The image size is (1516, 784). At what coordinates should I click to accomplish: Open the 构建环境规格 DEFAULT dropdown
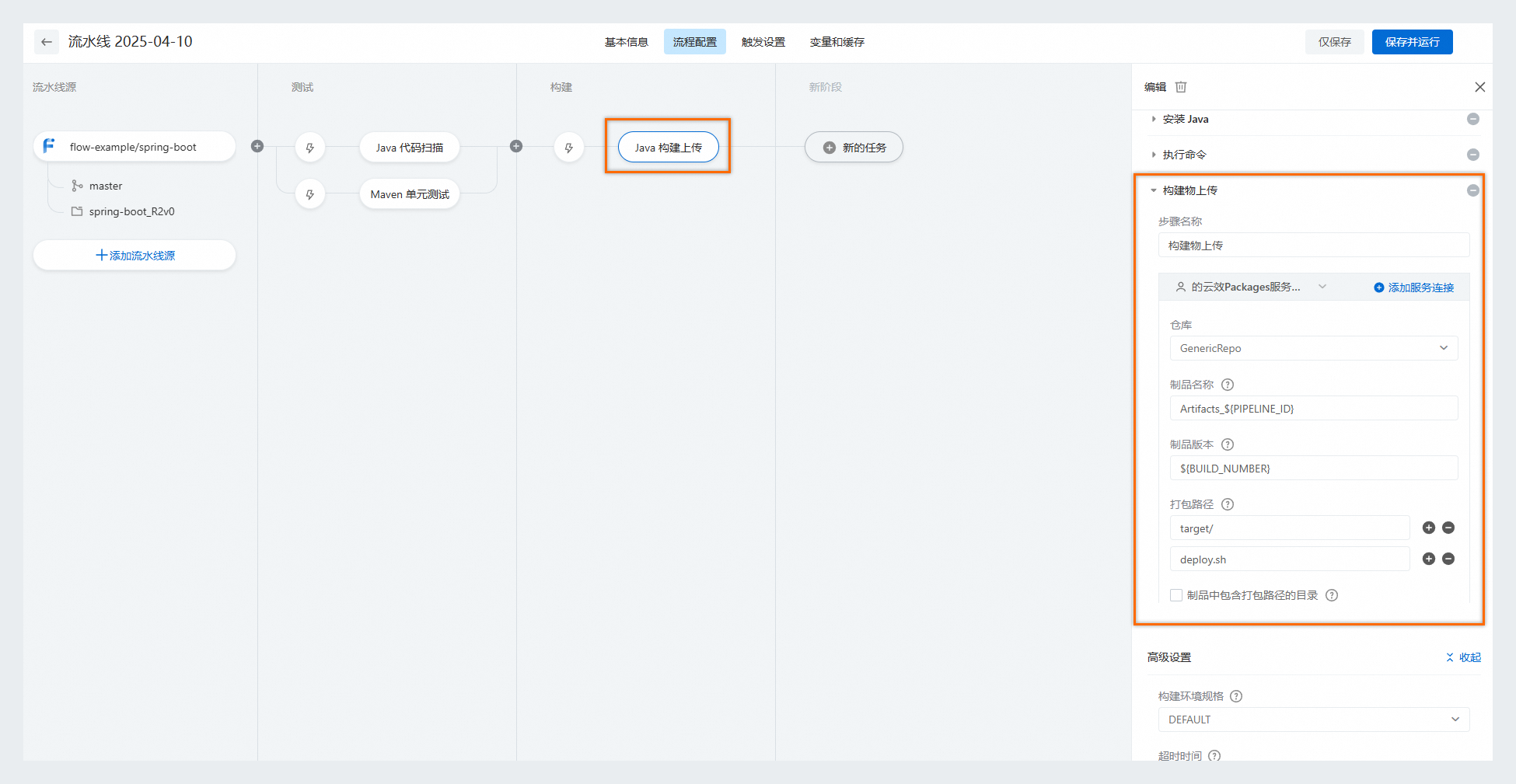pos(1314,720)
